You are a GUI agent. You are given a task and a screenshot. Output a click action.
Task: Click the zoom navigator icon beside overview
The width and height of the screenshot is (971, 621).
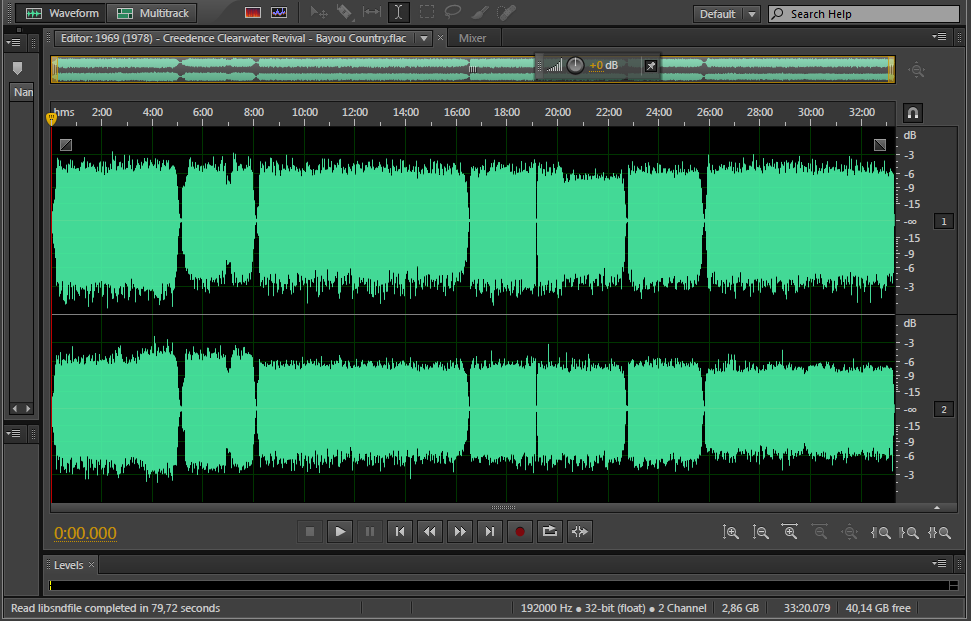pos(917,70)
